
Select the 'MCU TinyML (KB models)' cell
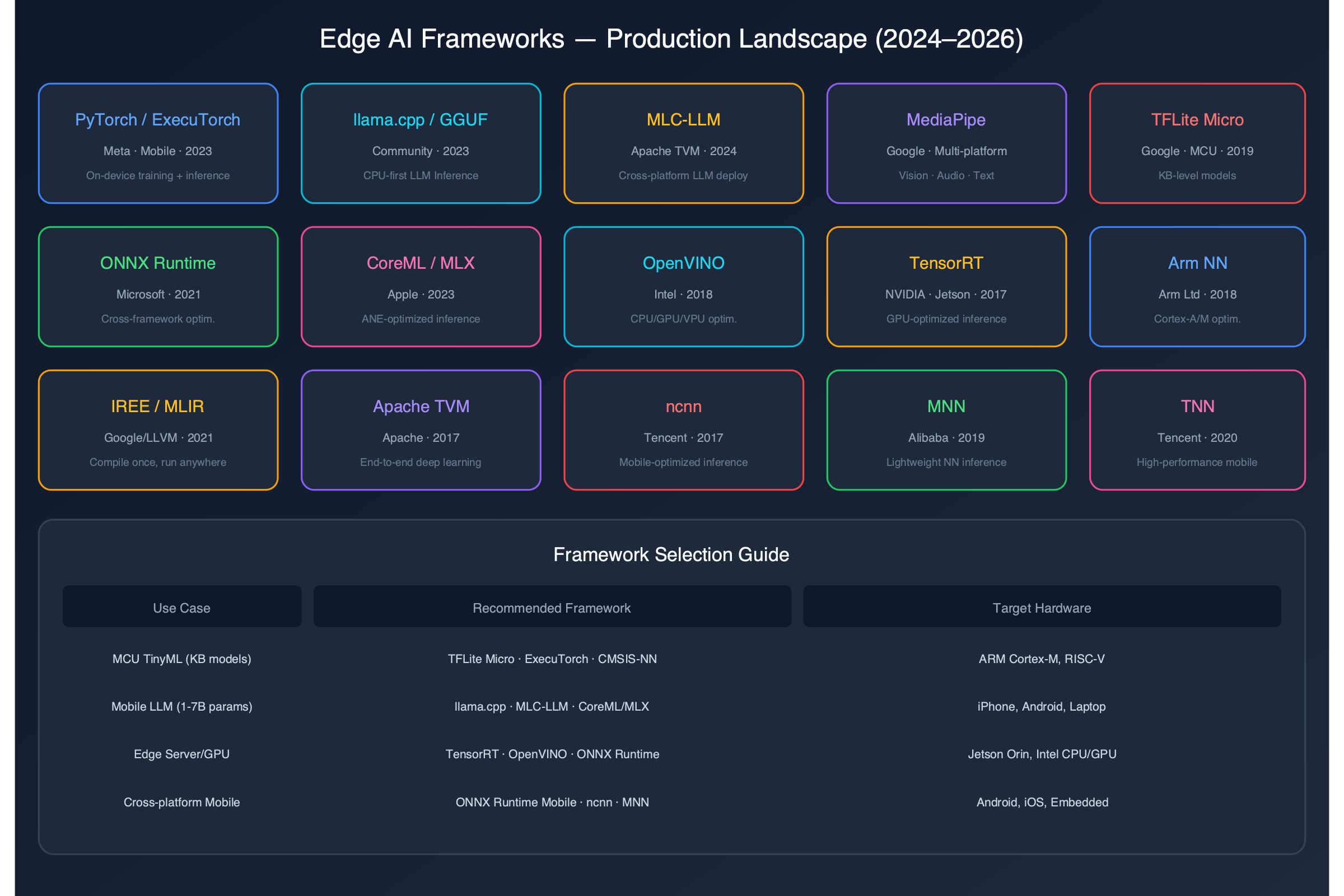pos(181,659)
